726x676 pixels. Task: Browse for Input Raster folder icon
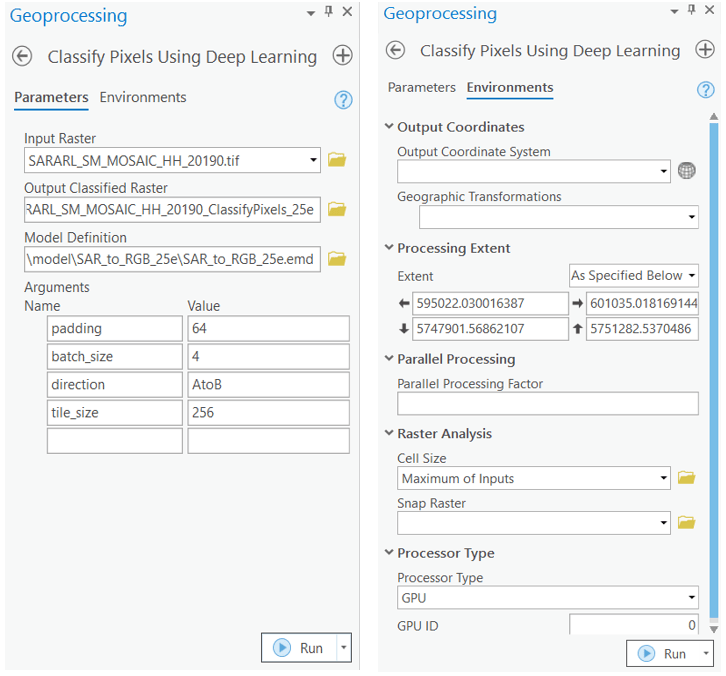(x=337, y=160)
